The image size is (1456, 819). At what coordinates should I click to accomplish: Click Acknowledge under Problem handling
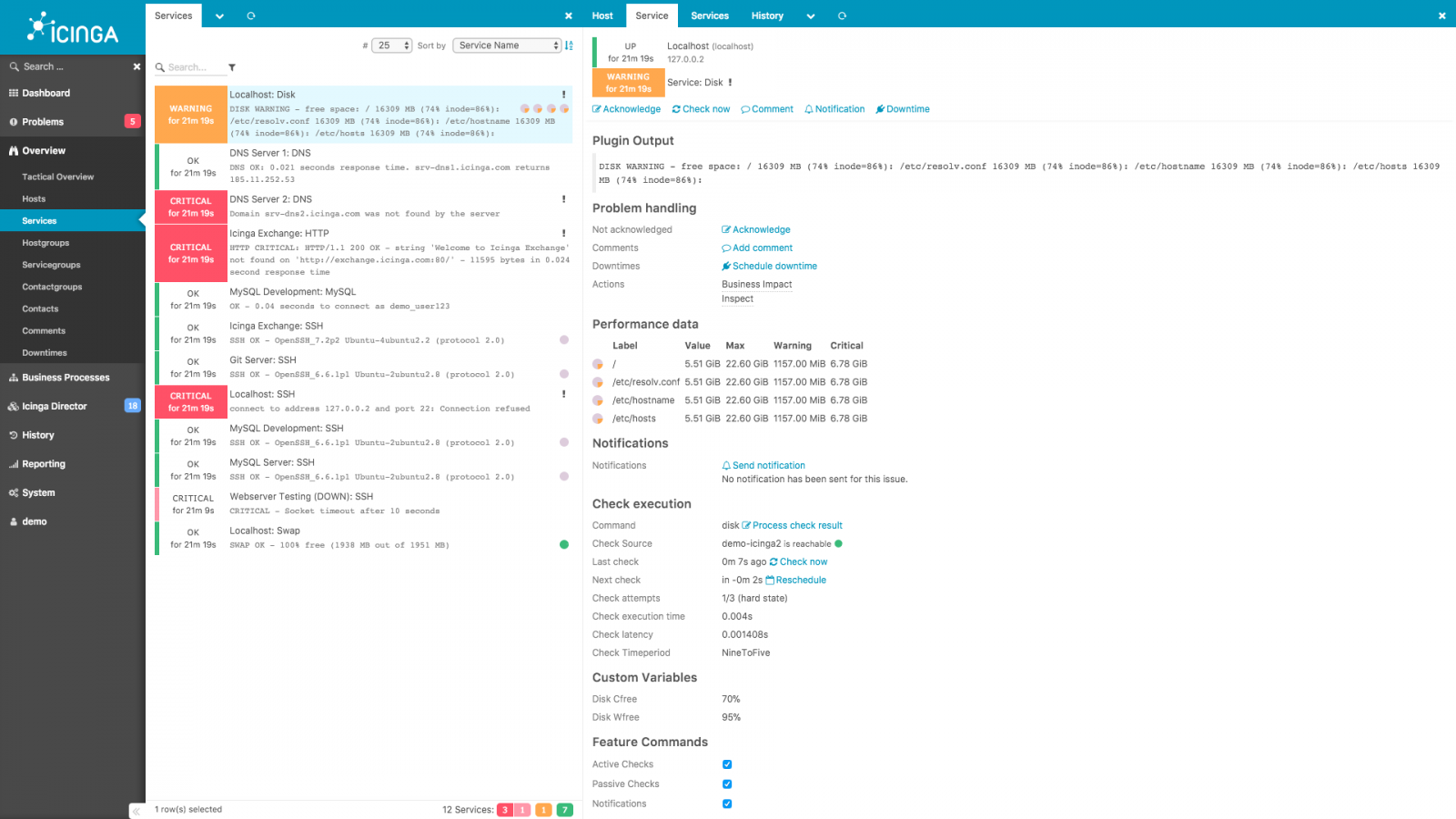[x=756, y=230]
